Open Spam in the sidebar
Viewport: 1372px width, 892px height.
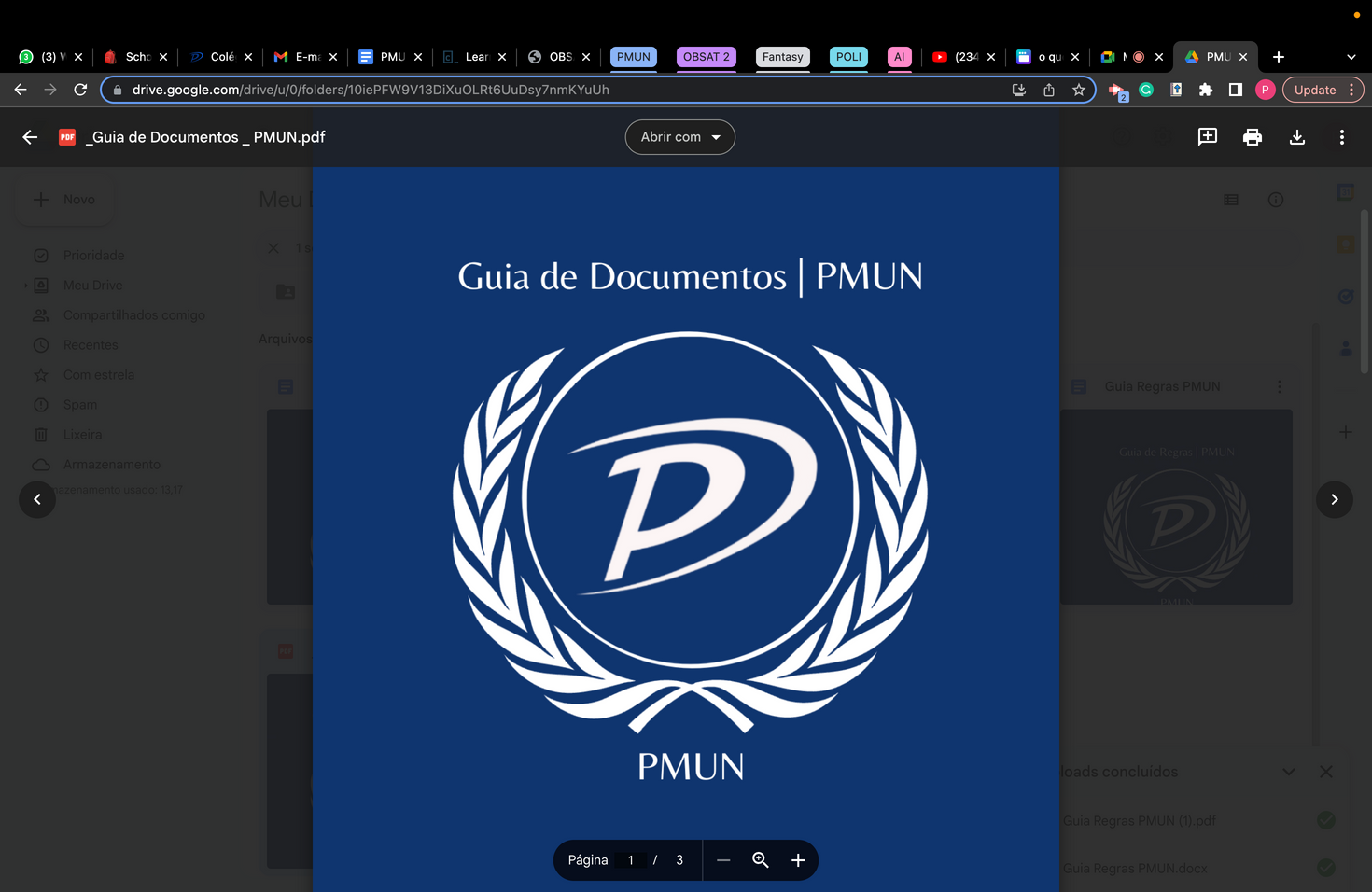[x=79, y=405]
